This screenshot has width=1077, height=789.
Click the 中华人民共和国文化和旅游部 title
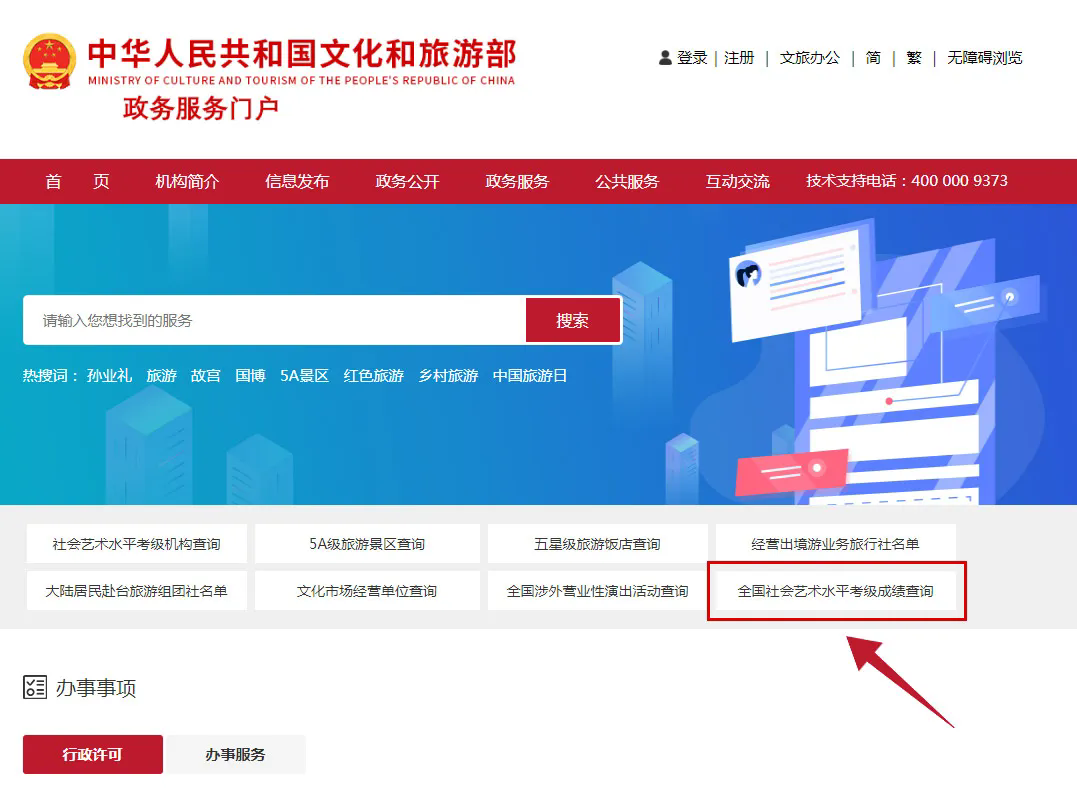[x=302, y=54]
